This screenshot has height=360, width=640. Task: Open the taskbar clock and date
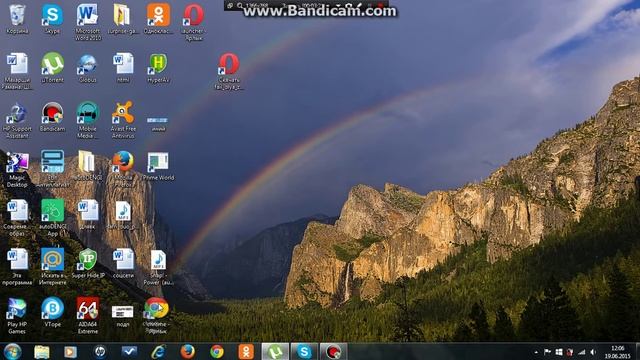617,352
